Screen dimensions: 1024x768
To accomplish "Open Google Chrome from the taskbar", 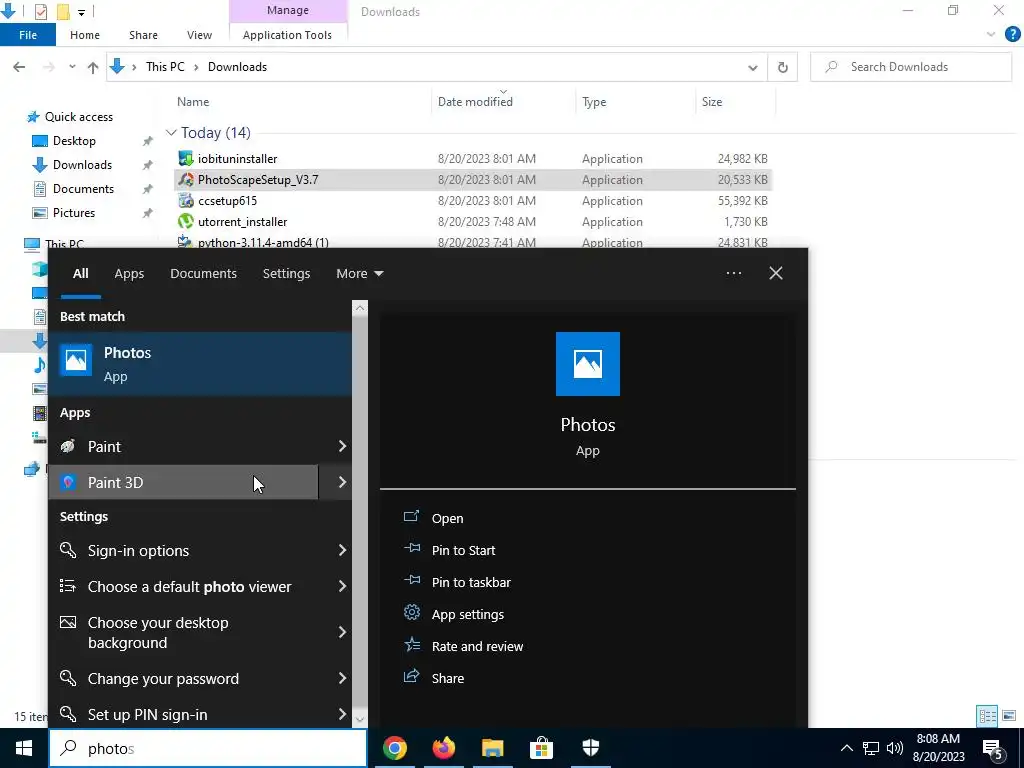I will tap(394, 748).
